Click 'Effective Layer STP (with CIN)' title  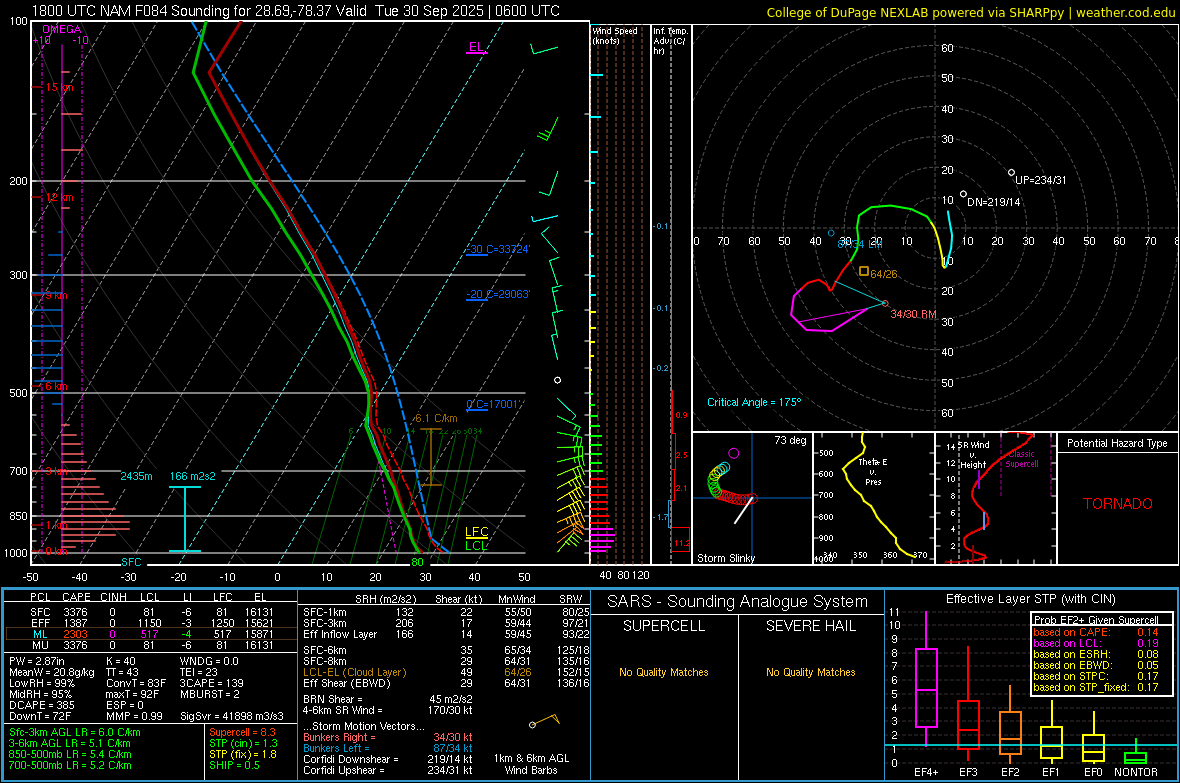[1030, 599]
